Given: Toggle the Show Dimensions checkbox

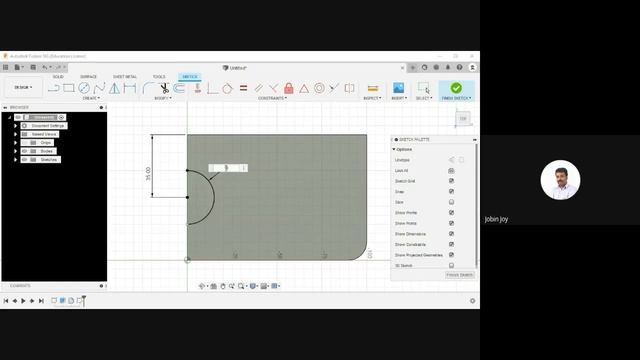Looking at the screenshot, I should (451, 234).
